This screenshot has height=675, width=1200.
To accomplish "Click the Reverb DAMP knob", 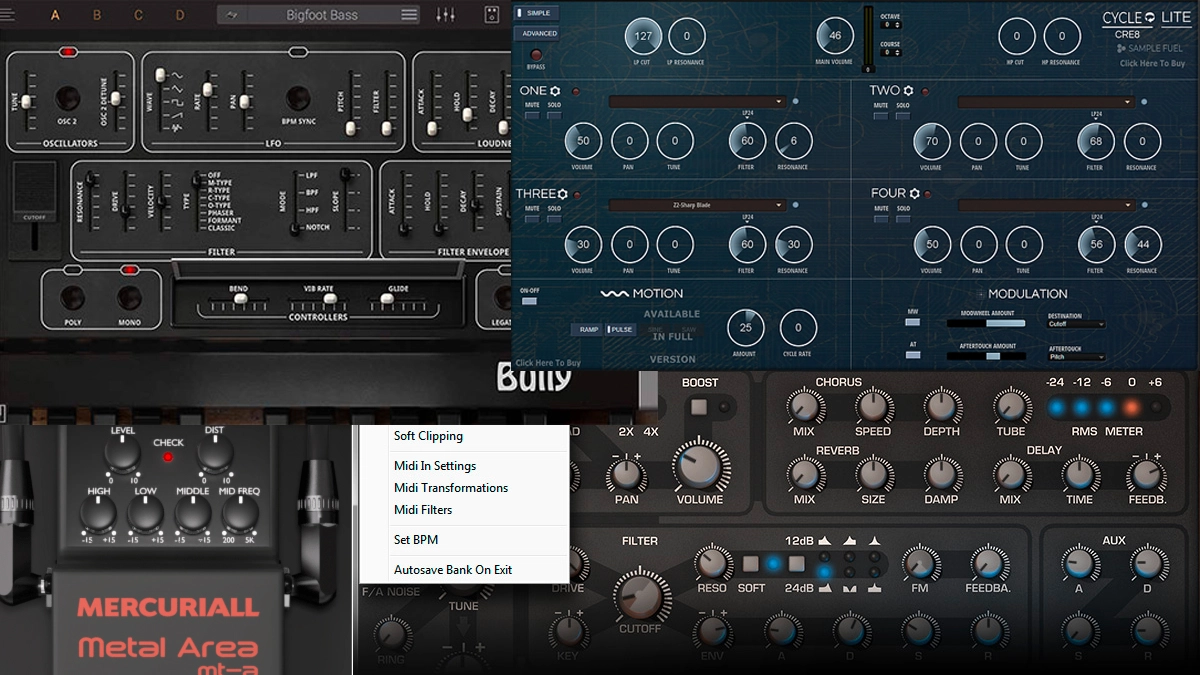I will [x=942, y=474].
